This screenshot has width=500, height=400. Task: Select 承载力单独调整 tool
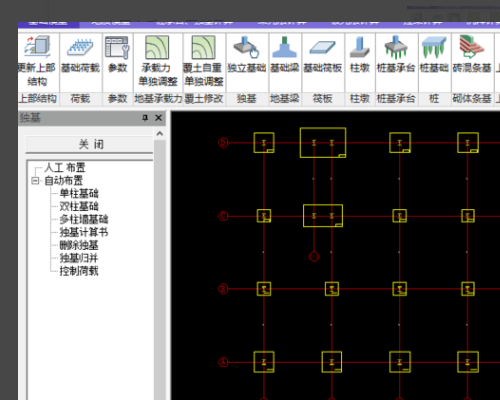pos(157,47)
